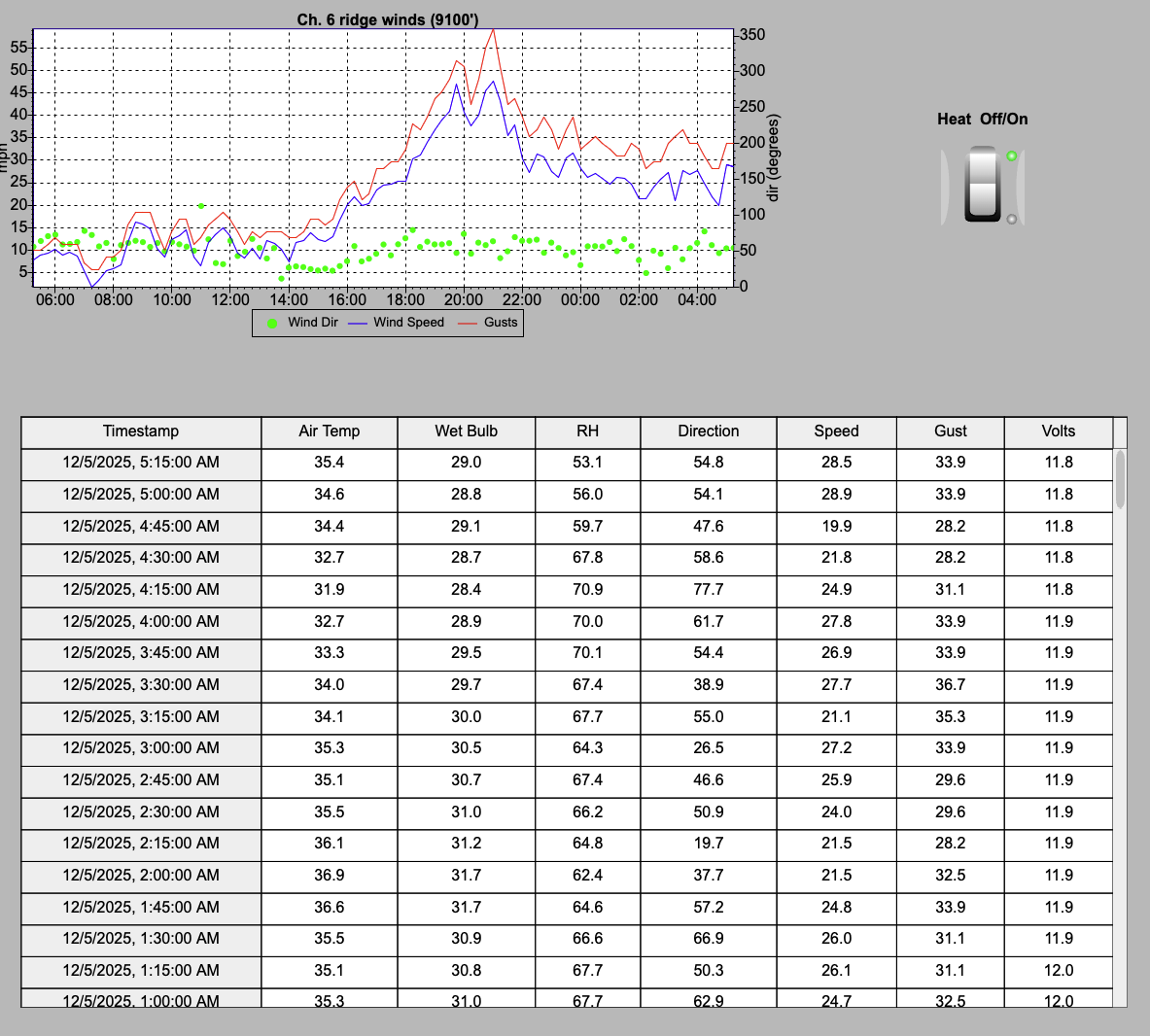
Task: Sort by the Wet Bulb column header
Action: [467, 432]
